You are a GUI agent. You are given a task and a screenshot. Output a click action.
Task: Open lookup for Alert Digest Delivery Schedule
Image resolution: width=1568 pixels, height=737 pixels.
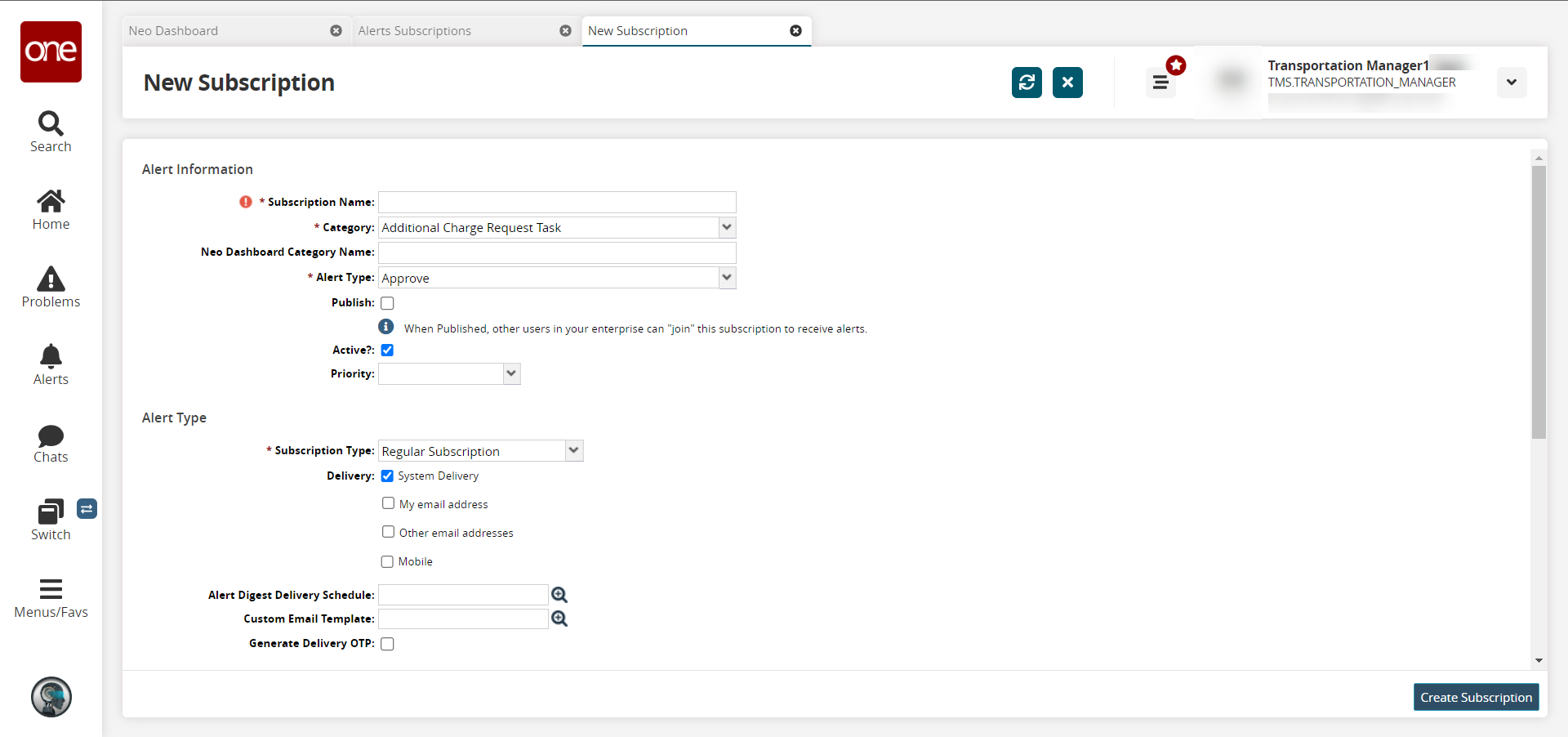tap(559, 595)
